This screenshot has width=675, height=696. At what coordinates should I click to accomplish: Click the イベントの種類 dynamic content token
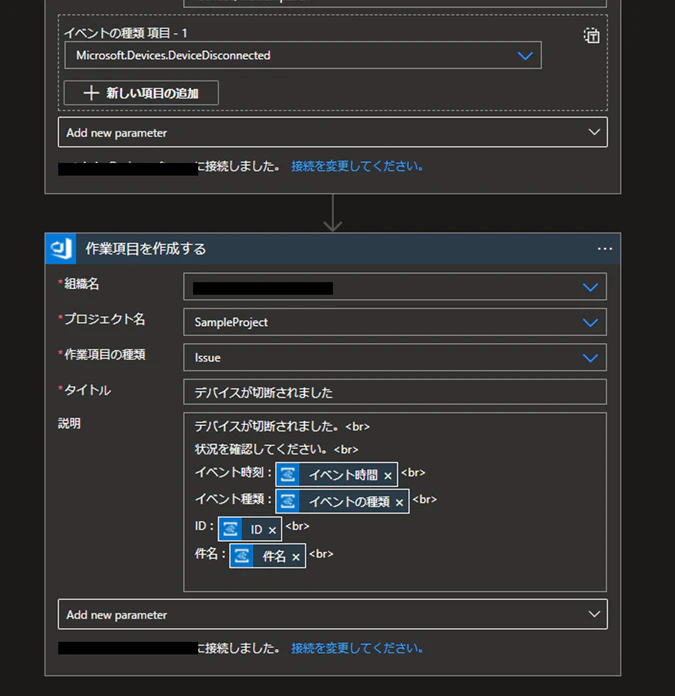click(x=342, y=502)
